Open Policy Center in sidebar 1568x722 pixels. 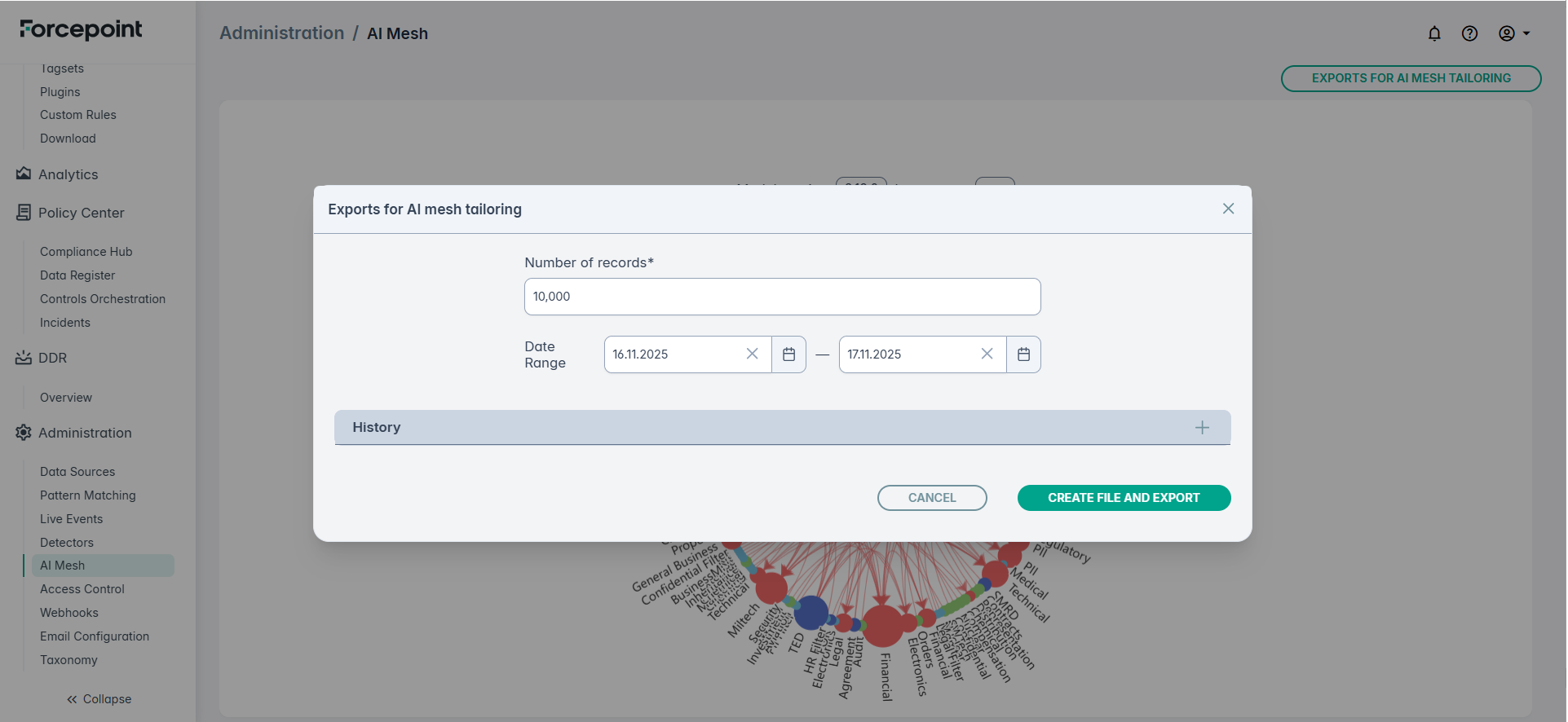[x=81, y=213]
